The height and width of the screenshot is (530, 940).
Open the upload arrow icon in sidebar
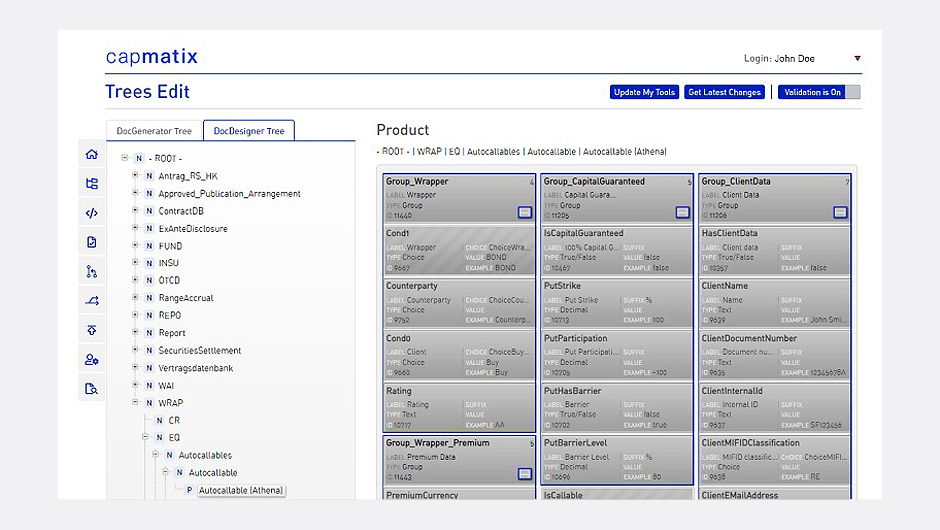(92, 330)
